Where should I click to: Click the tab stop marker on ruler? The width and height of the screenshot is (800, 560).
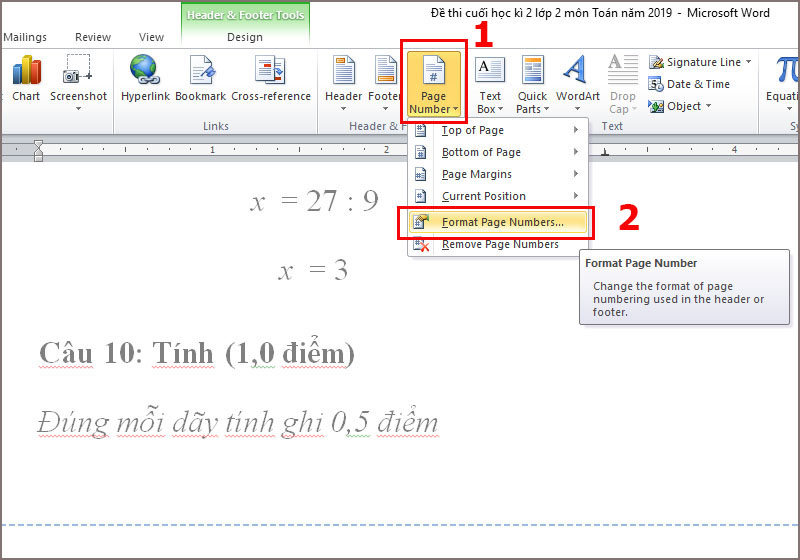[605, 152]
